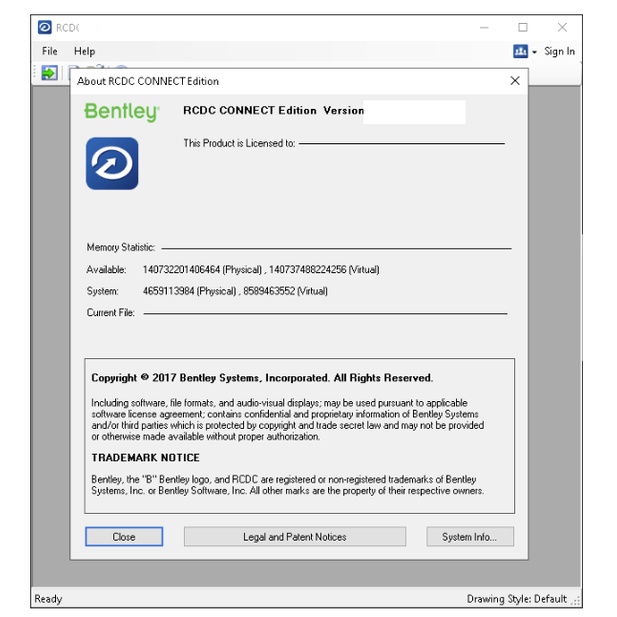Open the Help menu
The height and width of the screenshot is (617, 617).
click(84, 51)
